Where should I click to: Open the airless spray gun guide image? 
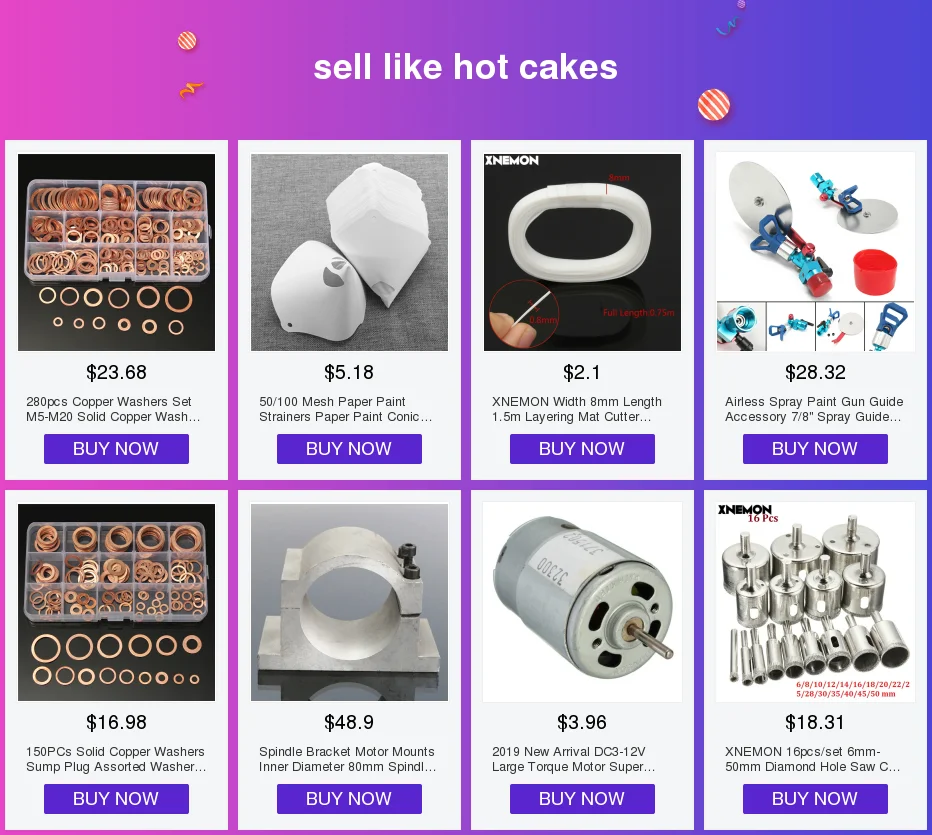(816, 252)
